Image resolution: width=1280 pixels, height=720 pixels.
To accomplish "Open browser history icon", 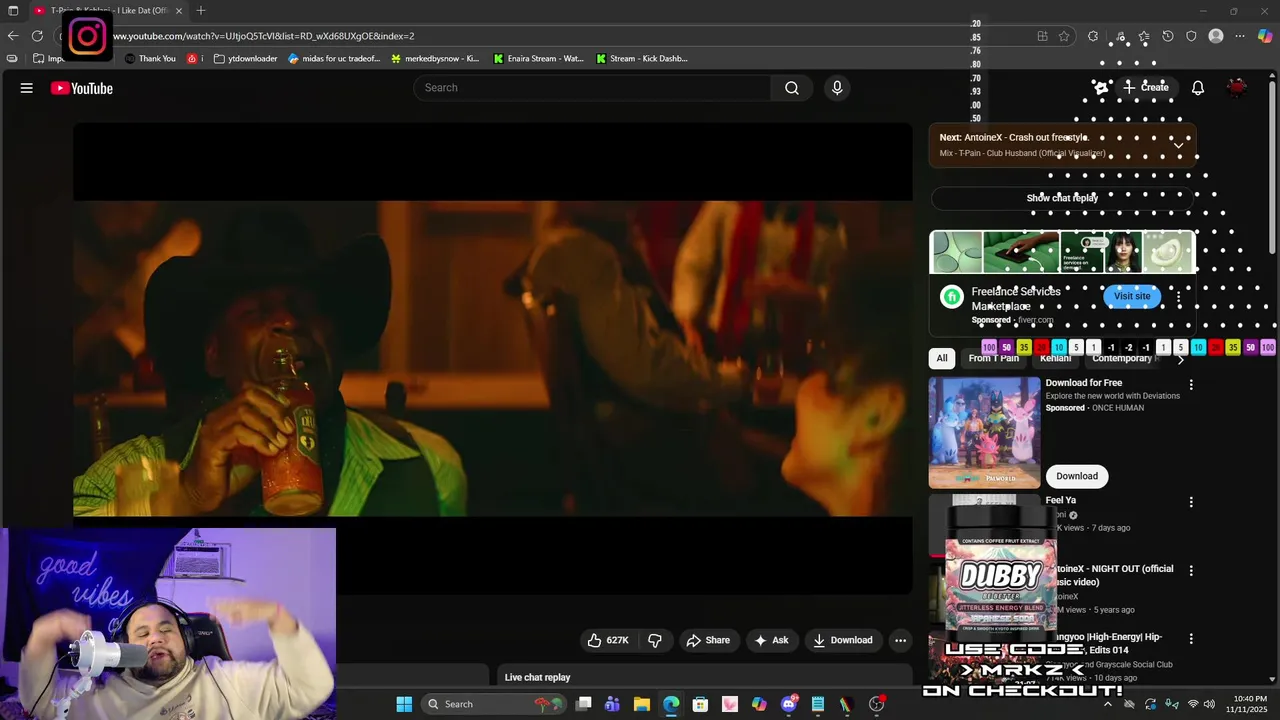I will click(1167, 36).
